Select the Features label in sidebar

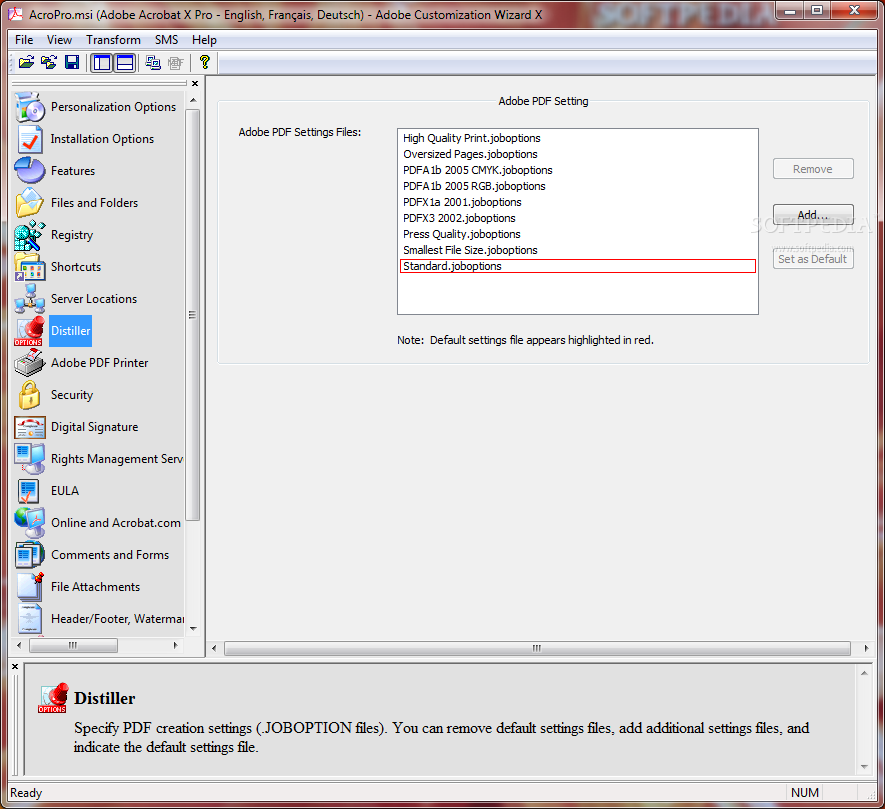click(x=73, y=170)
